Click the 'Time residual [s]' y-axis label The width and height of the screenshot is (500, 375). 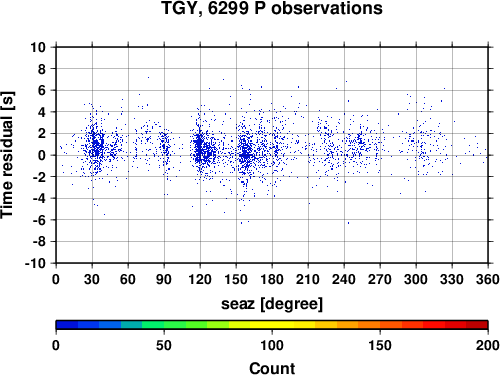pyautogui.click(x=7, y=155)
